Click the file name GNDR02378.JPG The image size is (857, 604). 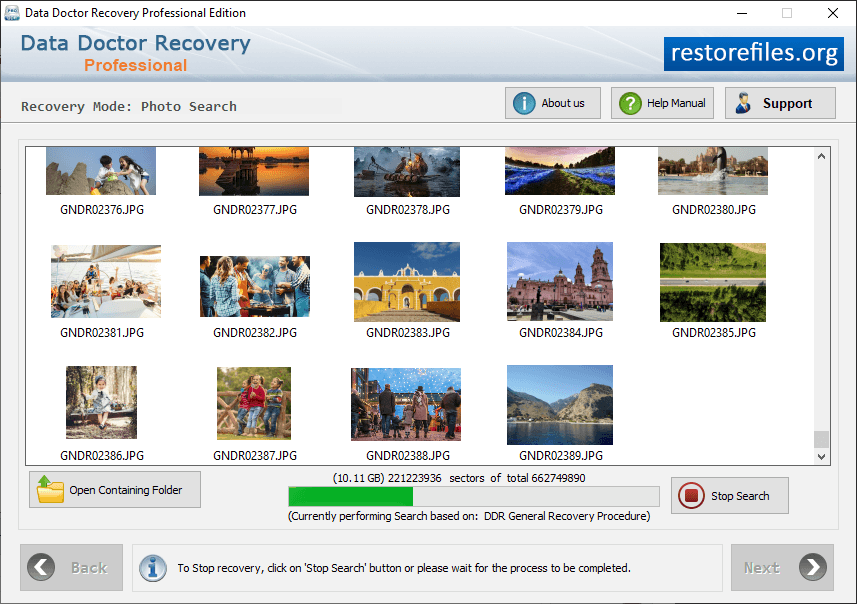tap(408, 210)
